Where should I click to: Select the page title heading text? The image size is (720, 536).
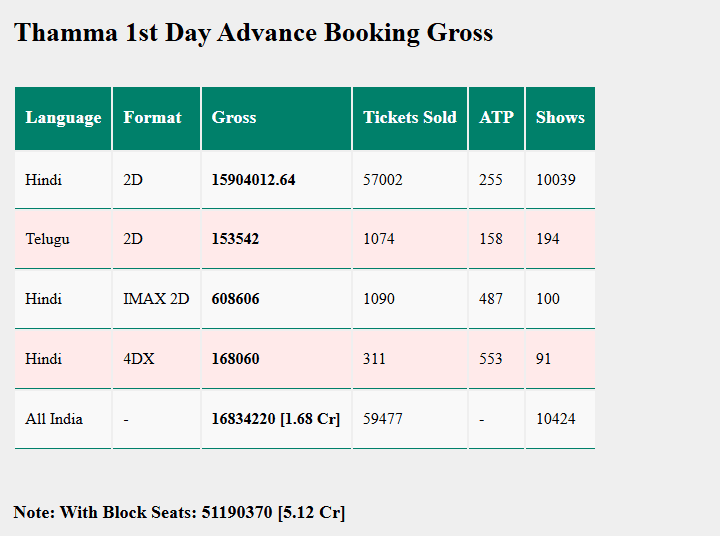click(x=253, y=33)
